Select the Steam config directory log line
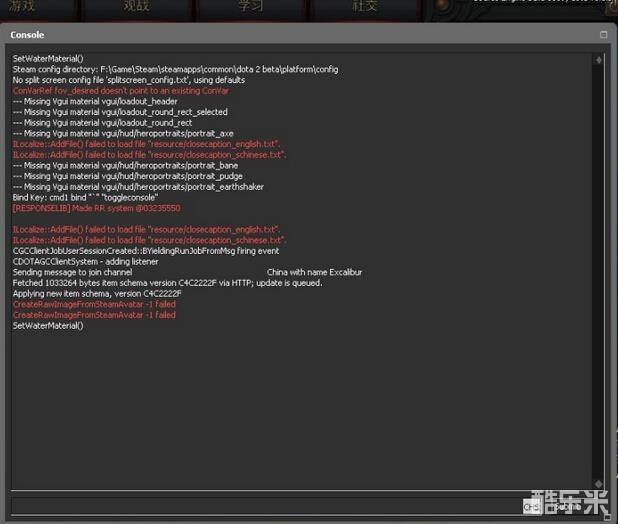 [175, 69]
